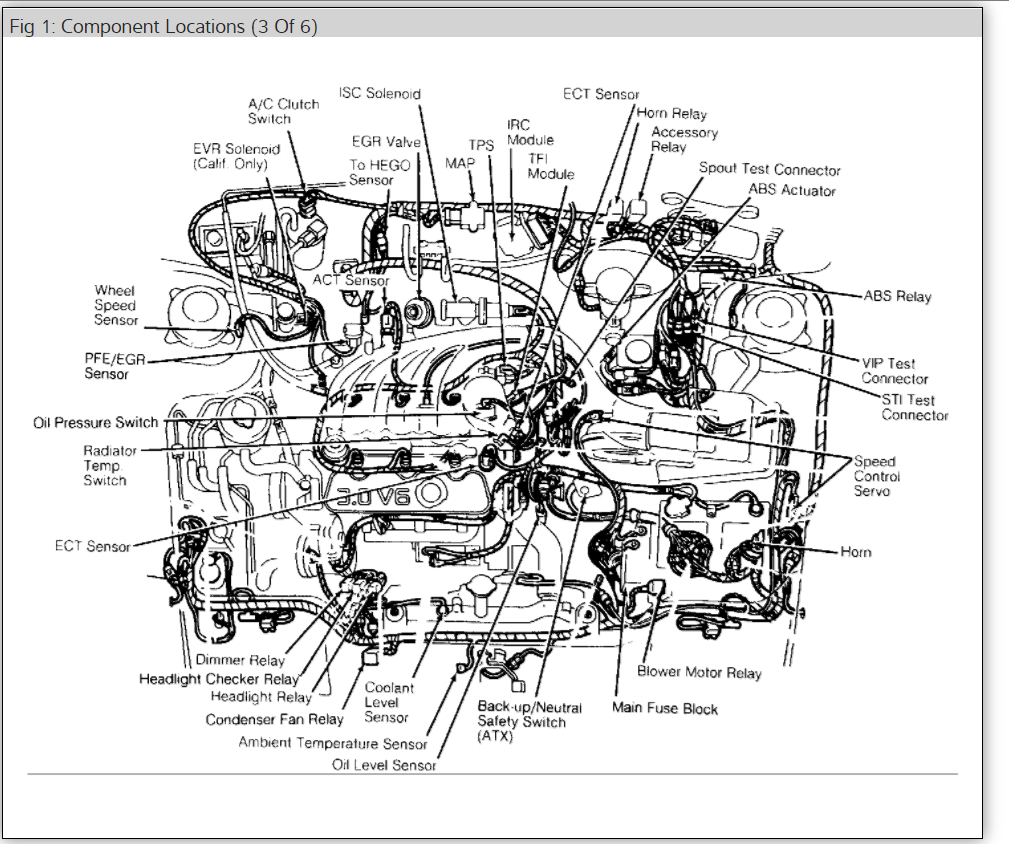Click the 'Oil Level Sensor' label
1009x844 pixels.
pyautogui.click(x=384, y=765)
